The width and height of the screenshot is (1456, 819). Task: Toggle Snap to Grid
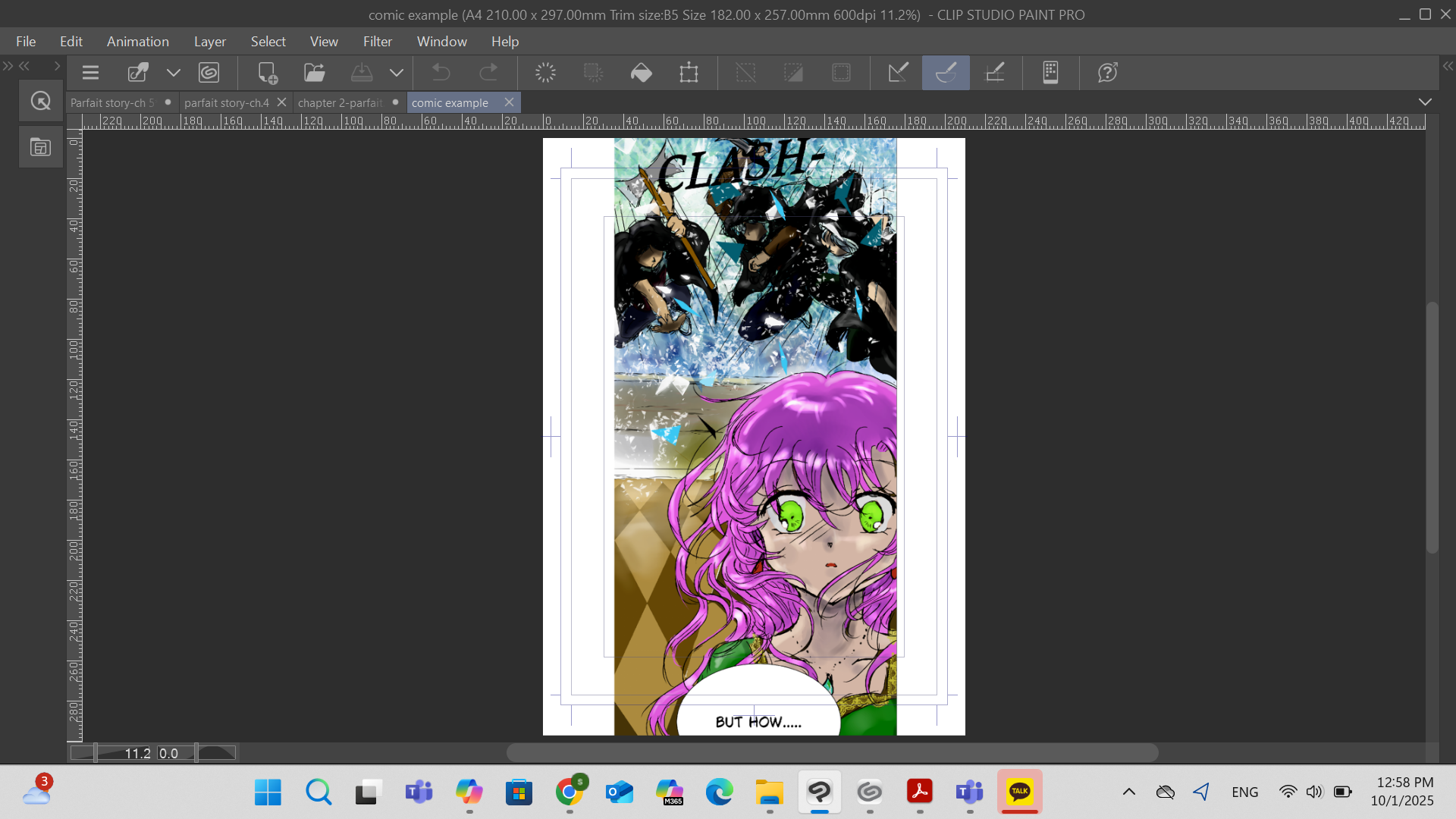click(x=994, y=73)
